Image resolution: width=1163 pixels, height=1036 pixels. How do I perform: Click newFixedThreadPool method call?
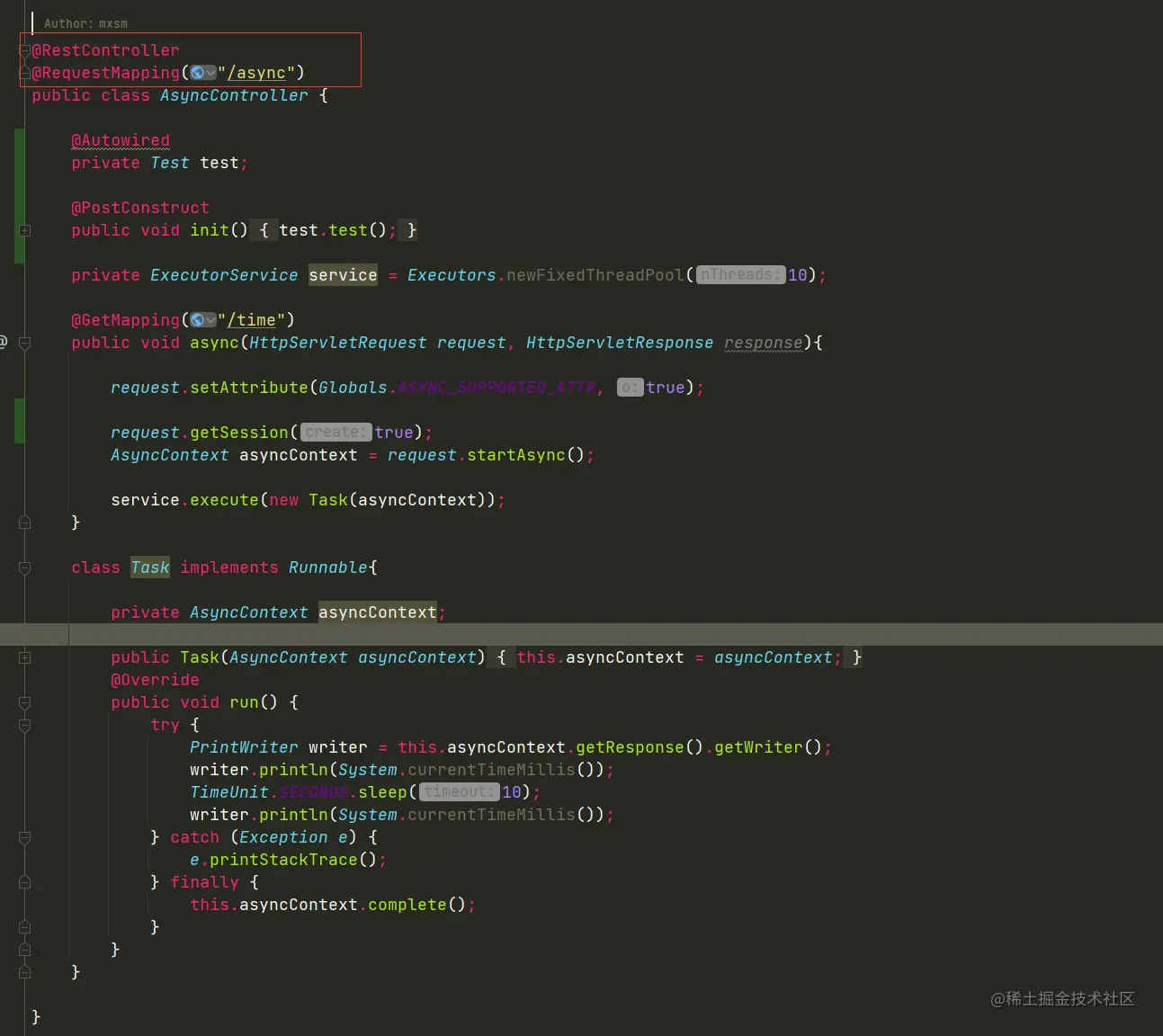pos(595,275)
